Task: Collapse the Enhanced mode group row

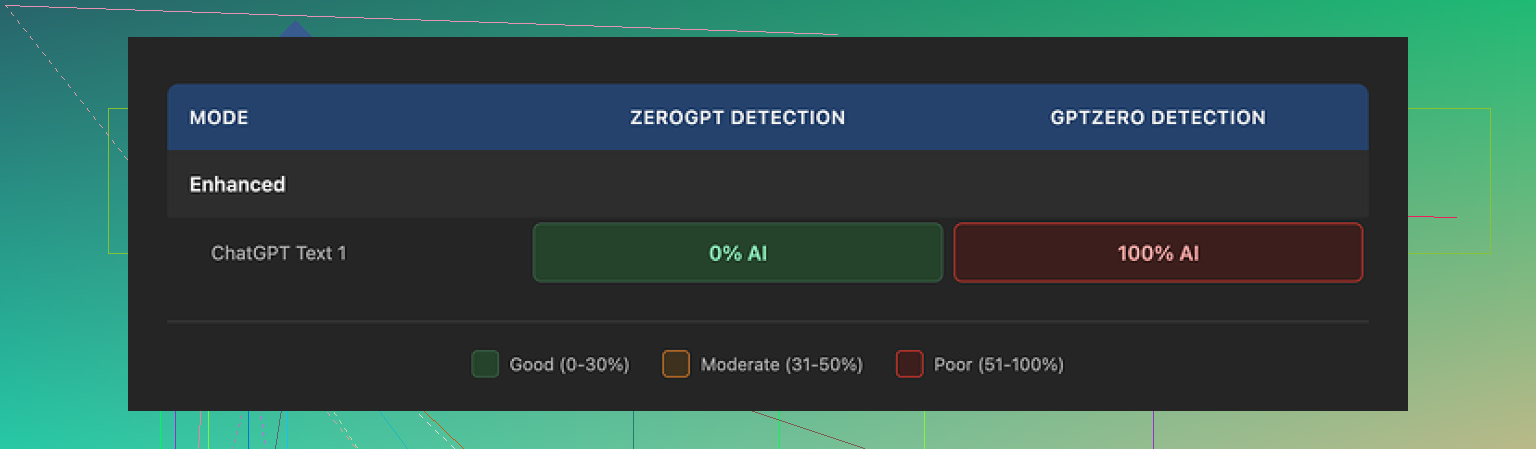Action: click(x=238, y=185)
